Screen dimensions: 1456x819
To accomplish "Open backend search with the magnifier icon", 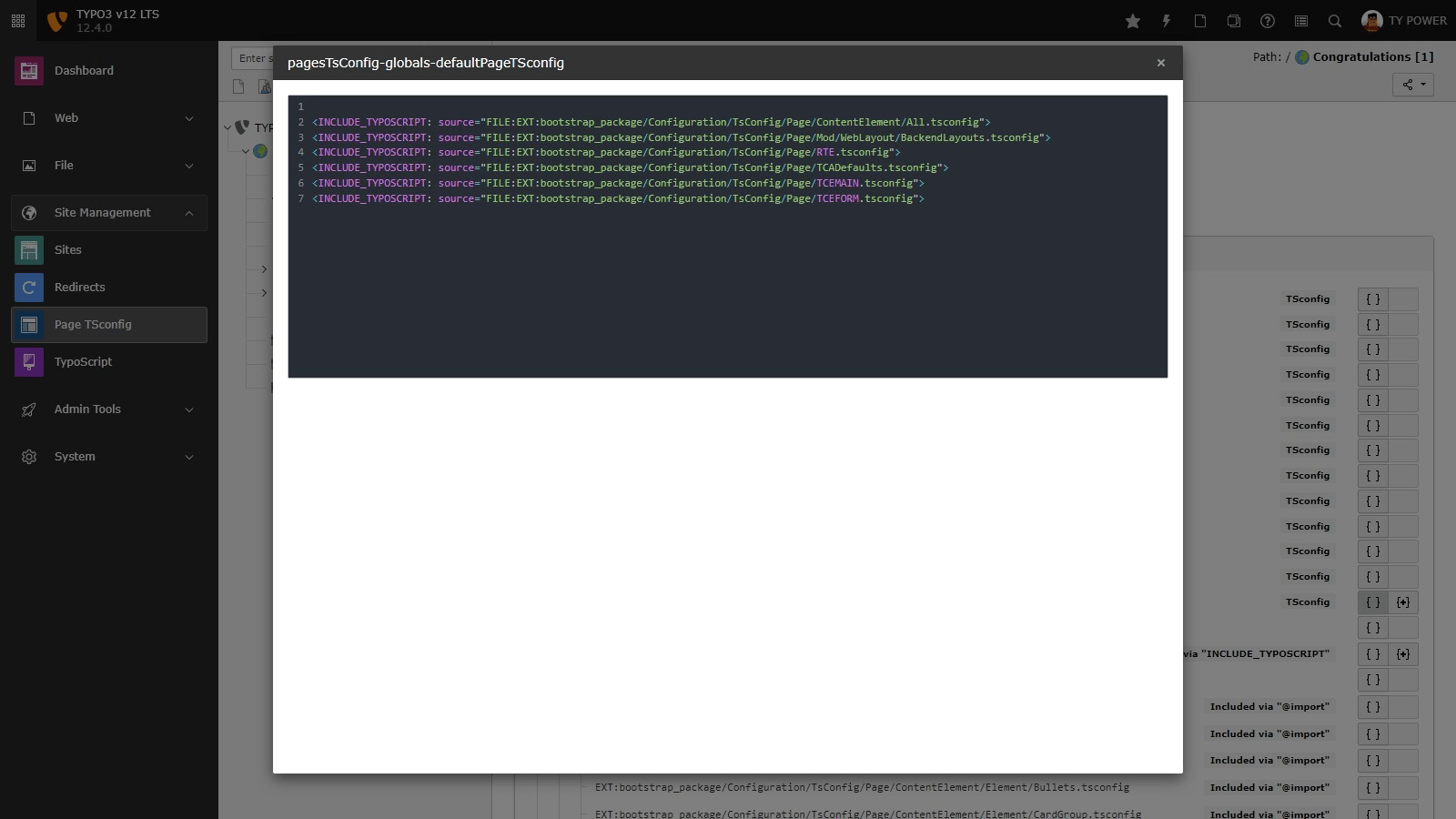I will pos(1334,20).
